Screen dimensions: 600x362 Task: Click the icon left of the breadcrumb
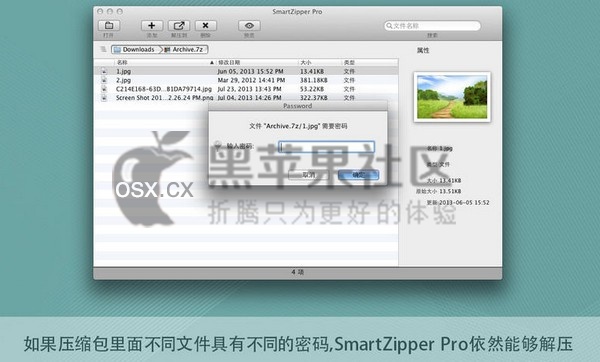tap(103, 49)
